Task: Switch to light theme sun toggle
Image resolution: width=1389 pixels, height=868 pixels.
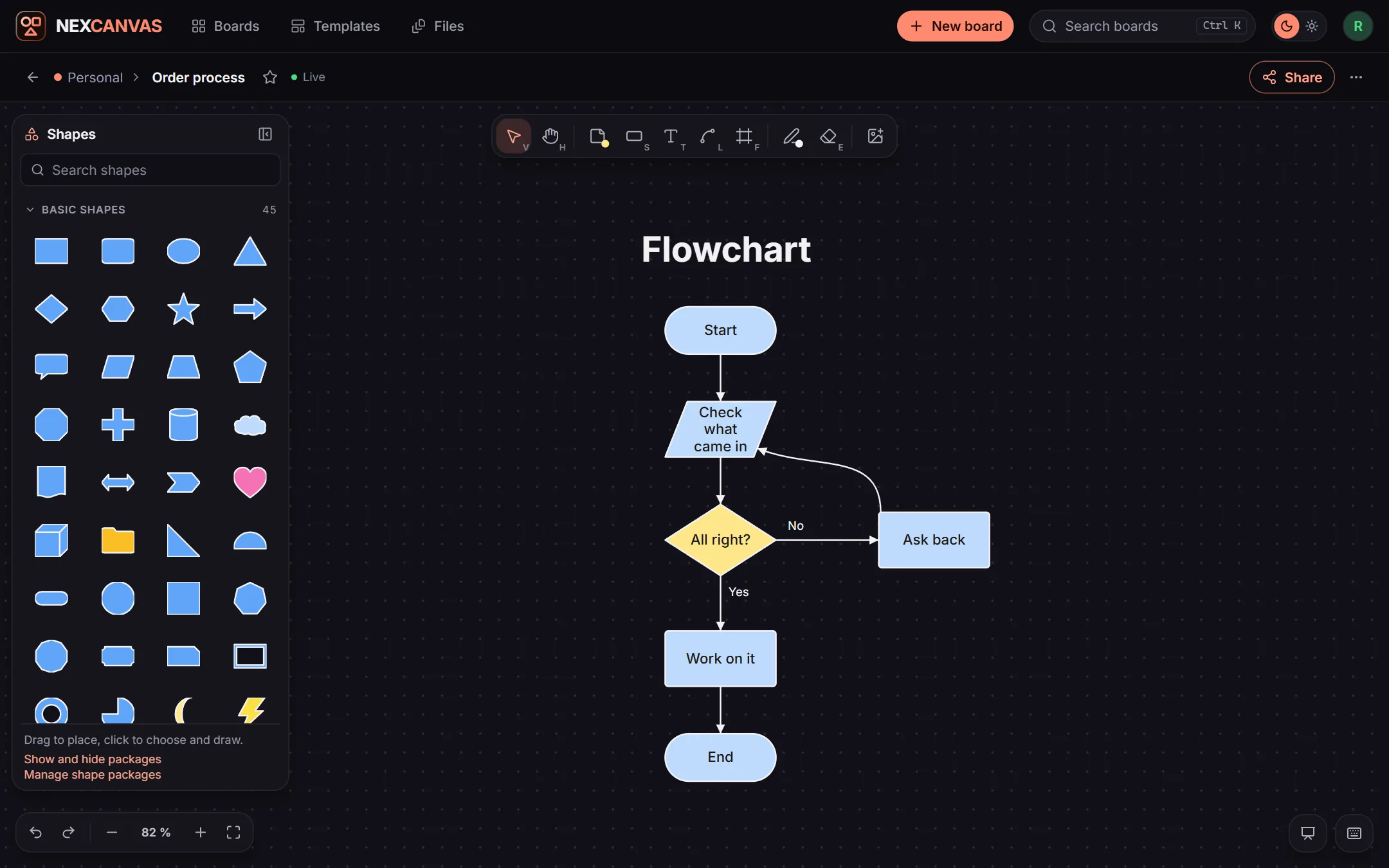Action: [x=1312, y=26]
